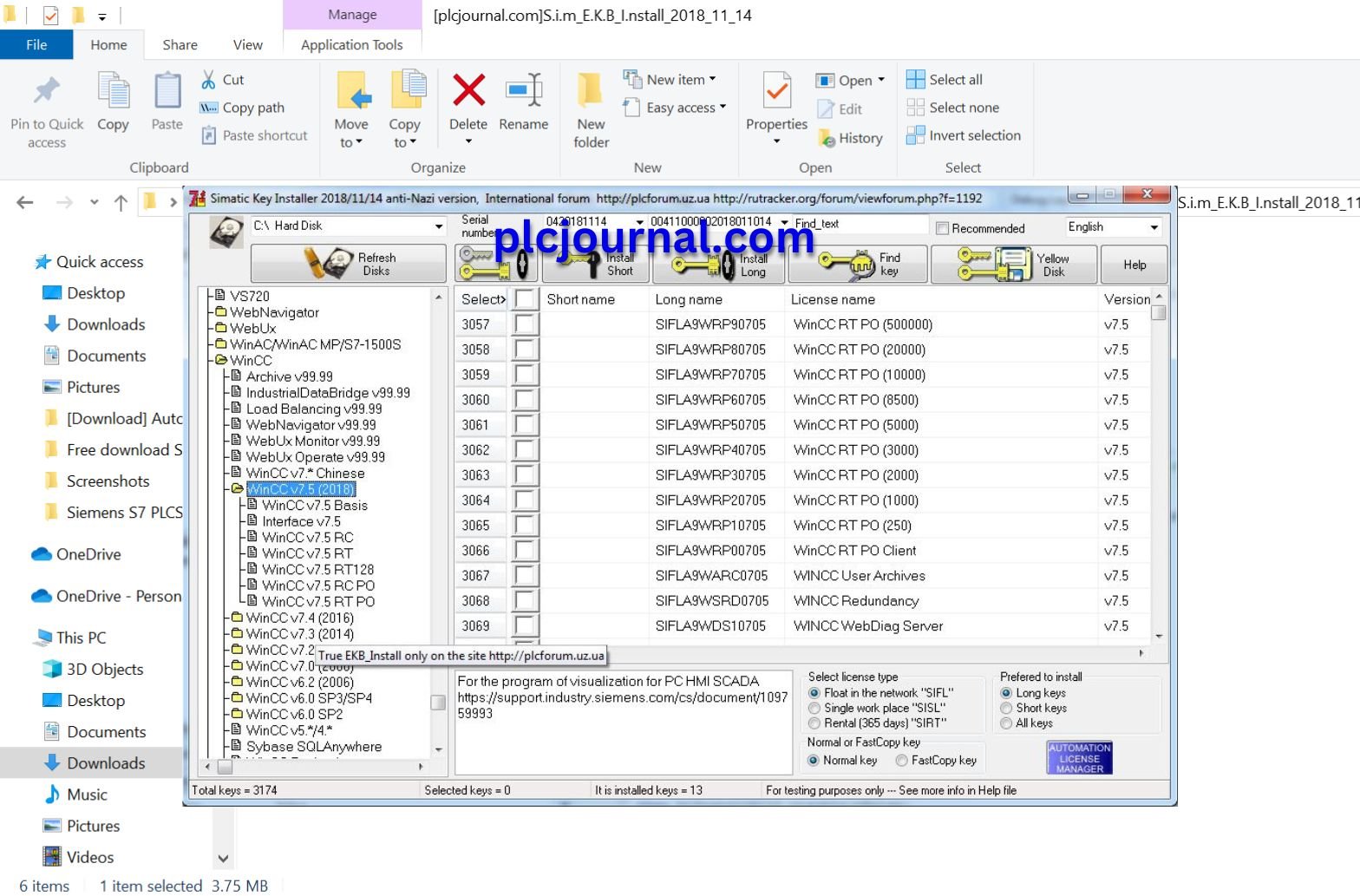Click Select none in ribbon
1360x896 pixels.
click(952, 108)
